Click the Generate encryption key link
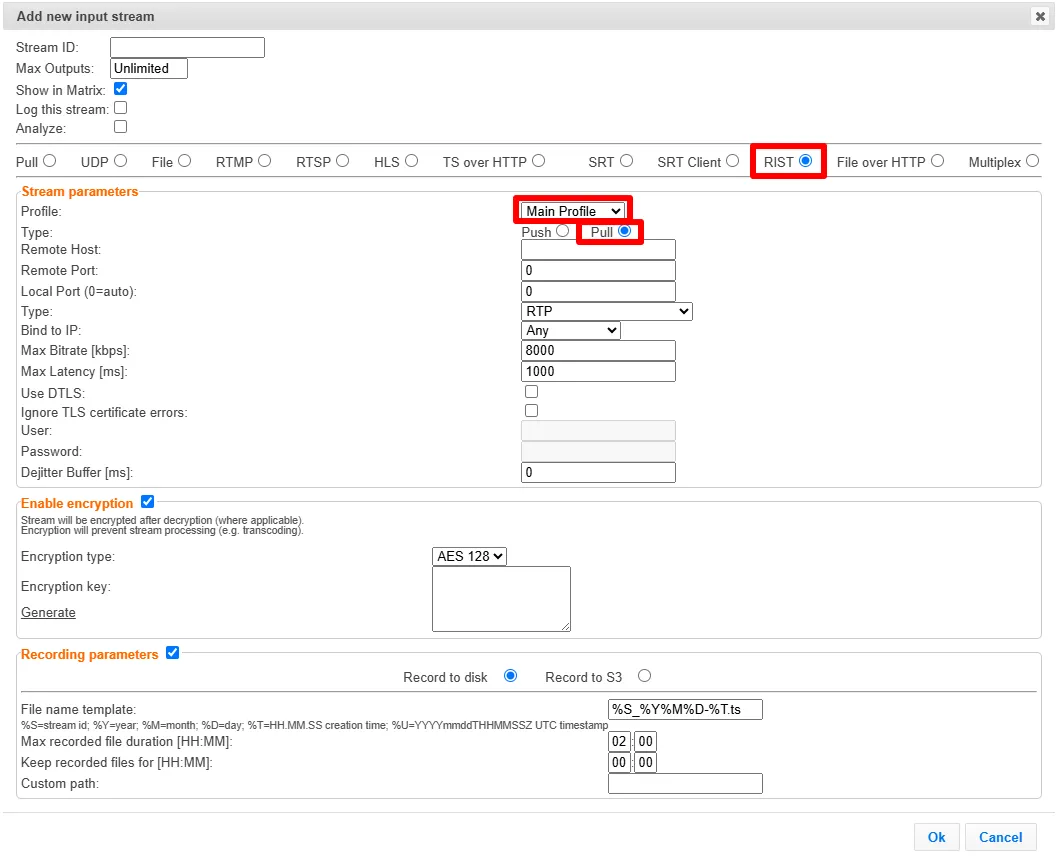This screenshot has height=867, width=1057. 49,612
